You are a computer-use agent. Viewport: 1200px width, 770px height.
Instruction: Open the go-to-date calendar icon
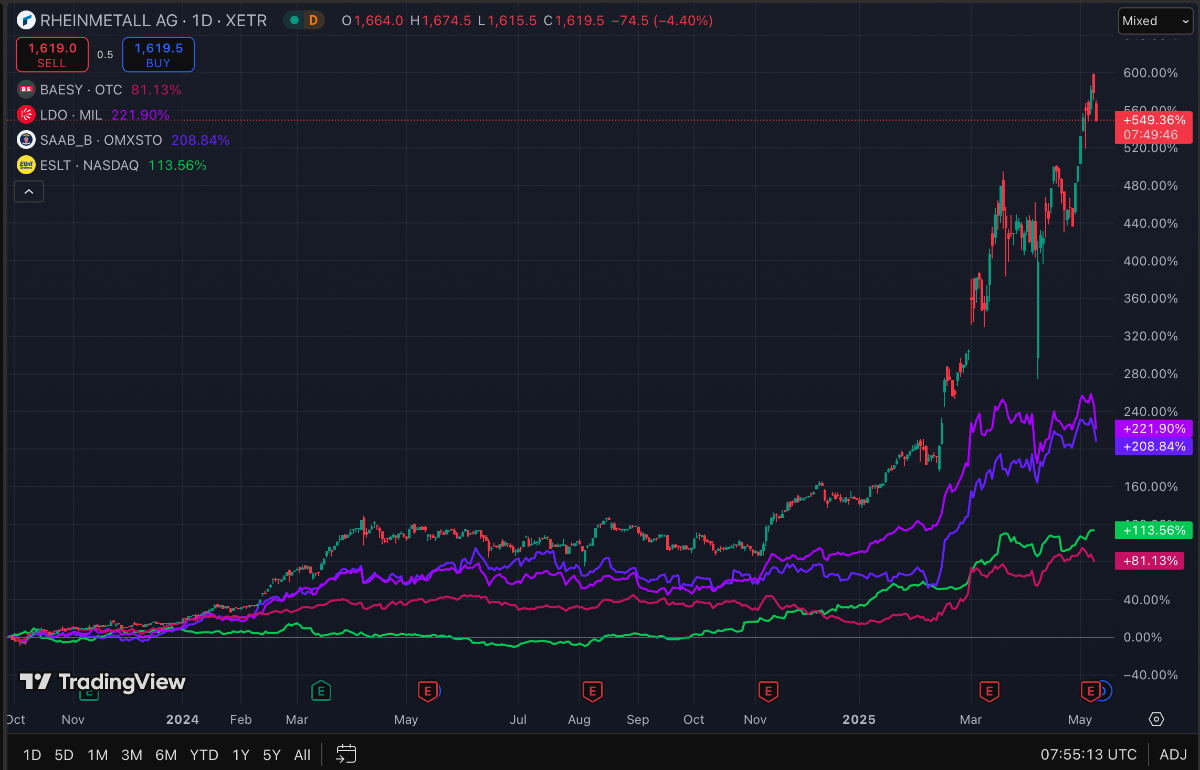click(346, 754)
